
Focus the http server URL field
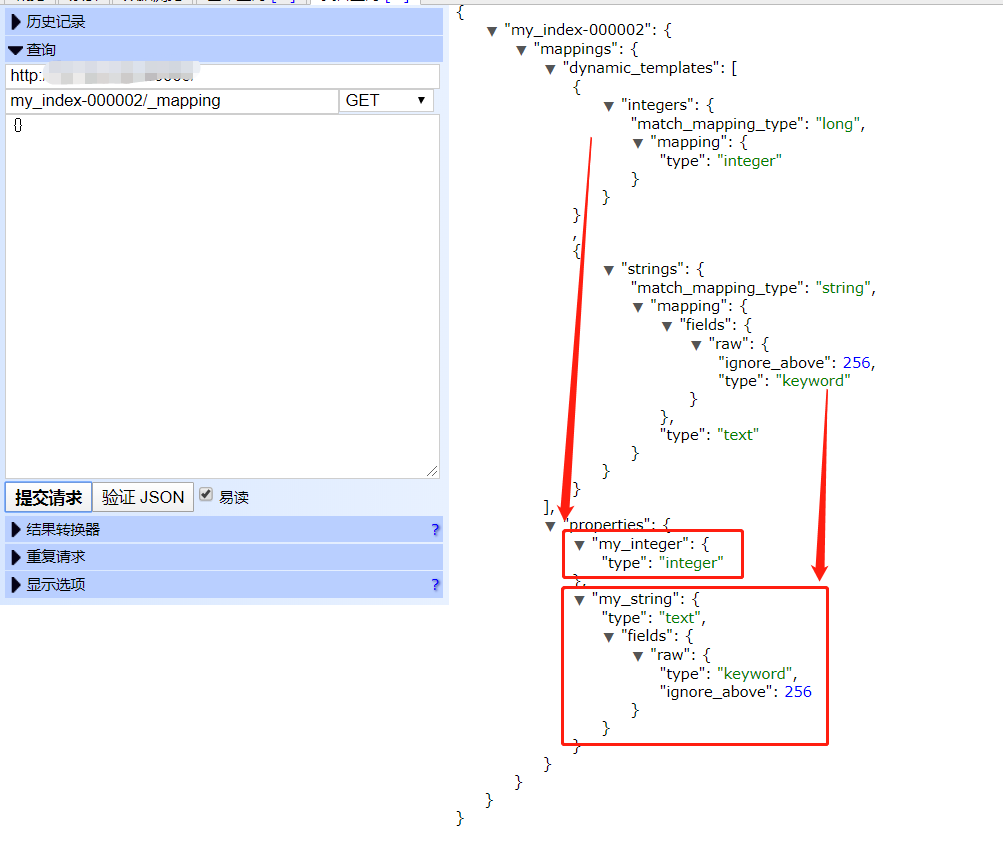223,76
